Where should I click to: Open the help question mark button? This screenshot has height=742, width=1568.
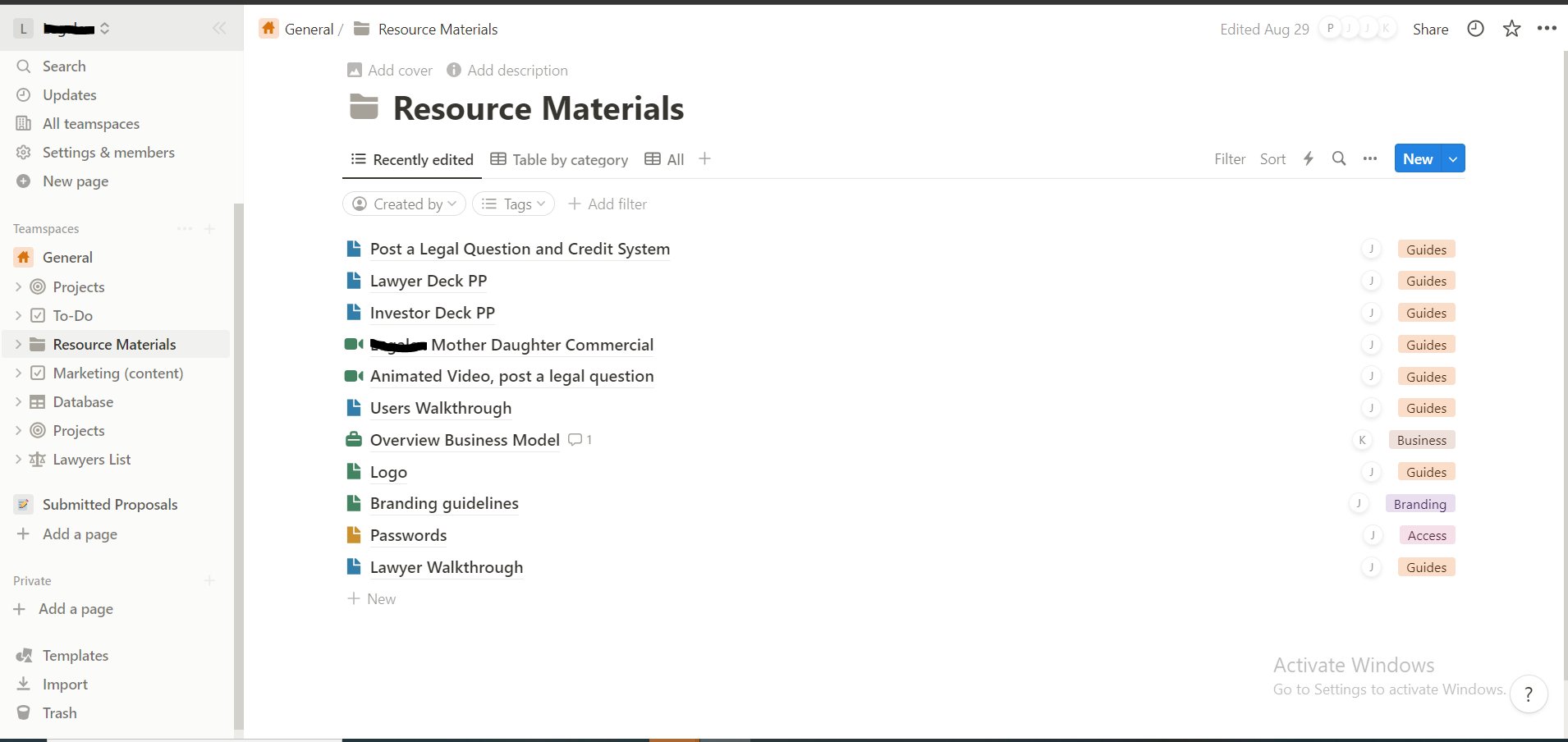point(1528,694)
